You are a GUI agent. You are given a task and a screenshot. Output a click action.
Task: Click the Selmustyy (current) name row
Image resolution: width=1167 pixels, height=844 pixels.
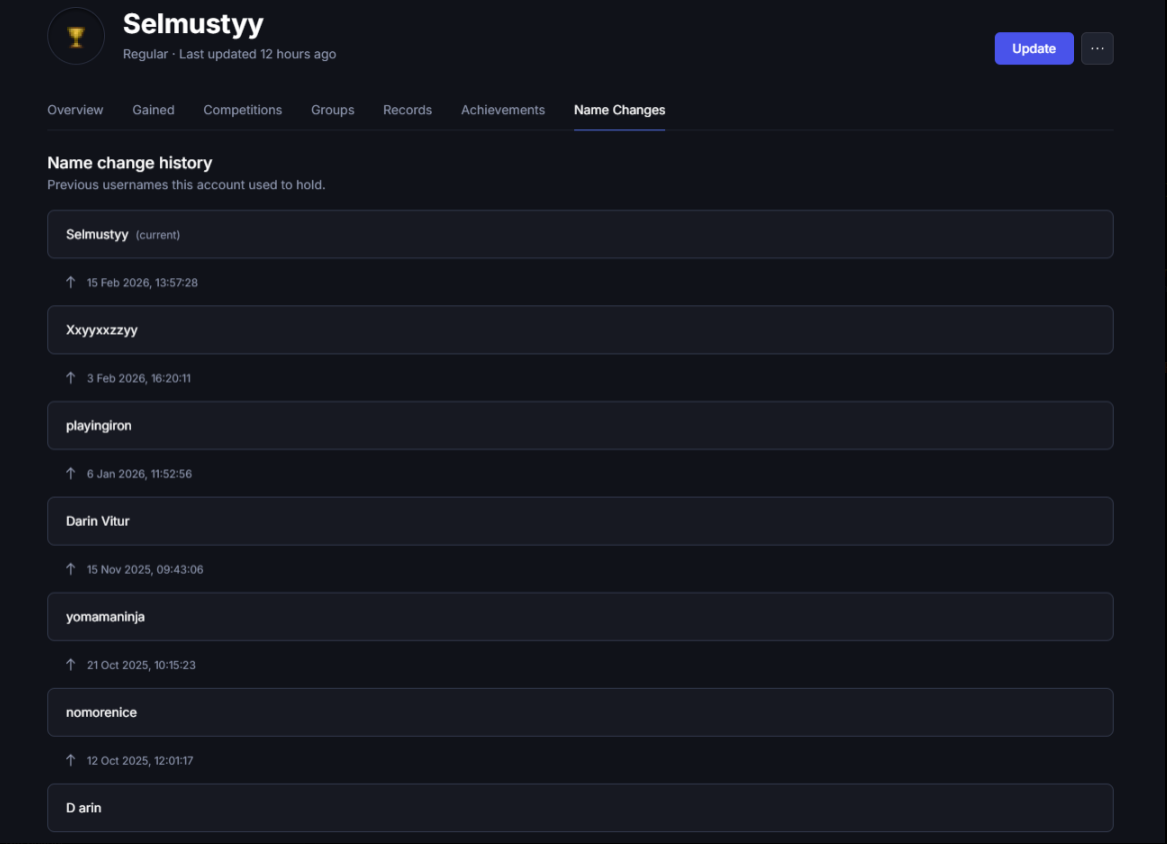(x=581, y=234)
